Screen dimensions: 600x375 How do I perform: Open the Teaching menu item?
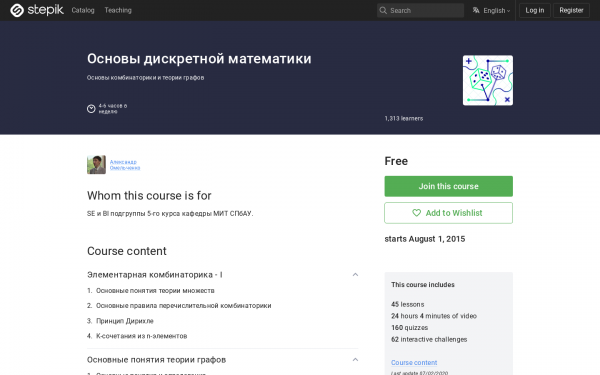click(118, 10)
